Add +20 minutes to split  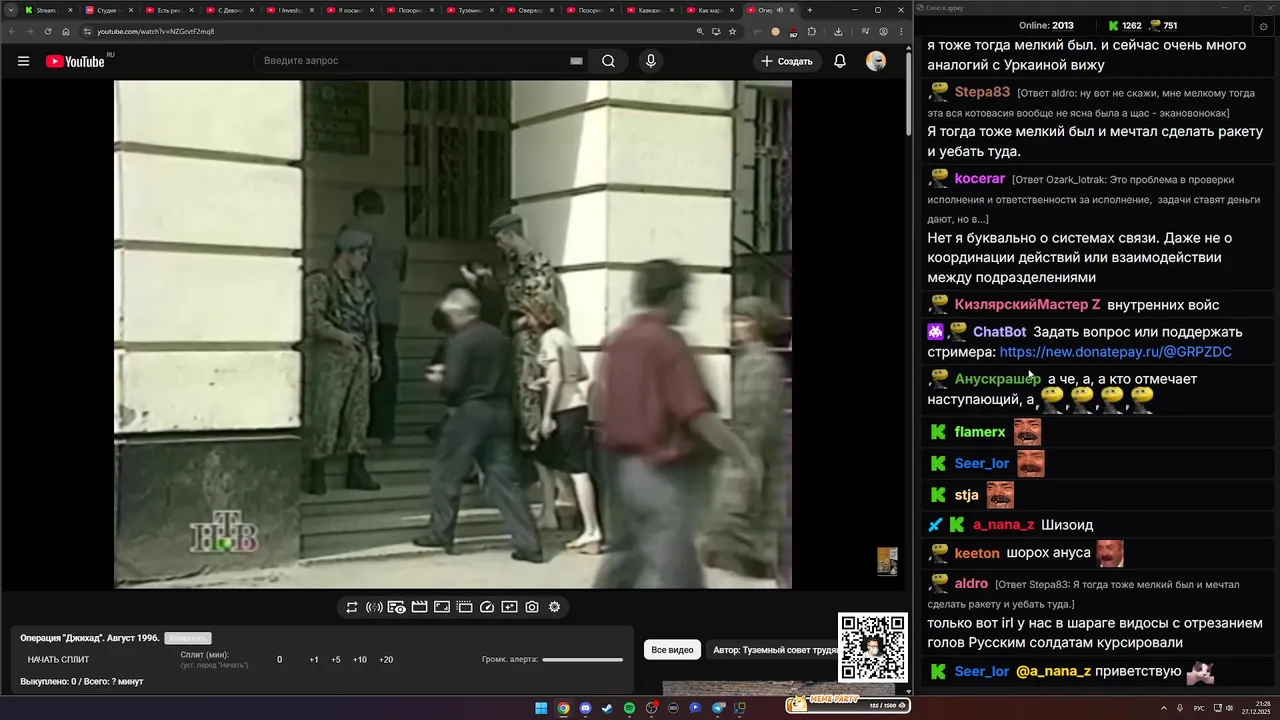point(386,660)
